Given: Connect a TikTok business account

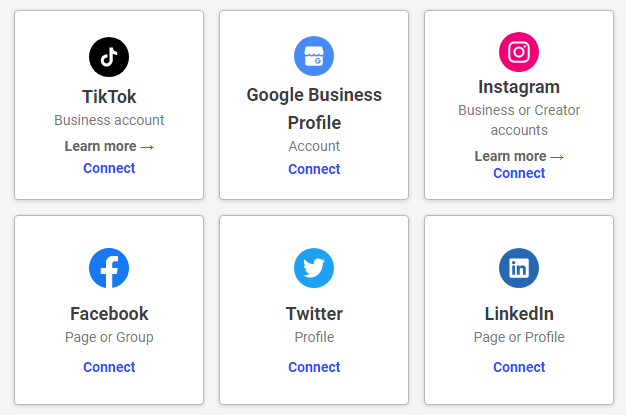Looking at the screenshot, I should pos(109,168).
